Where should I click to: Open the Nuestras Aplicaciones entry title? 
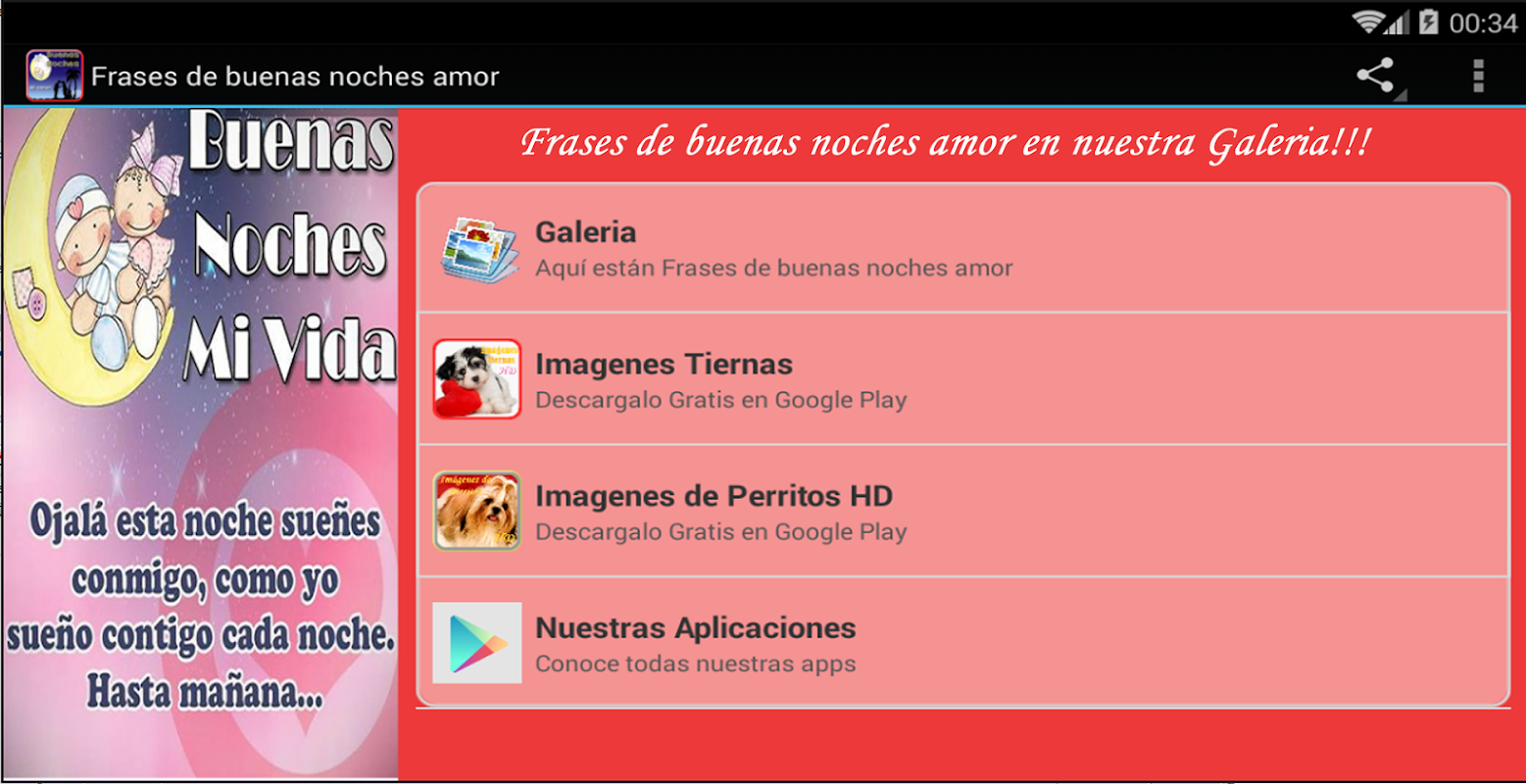tap(696, 628)
